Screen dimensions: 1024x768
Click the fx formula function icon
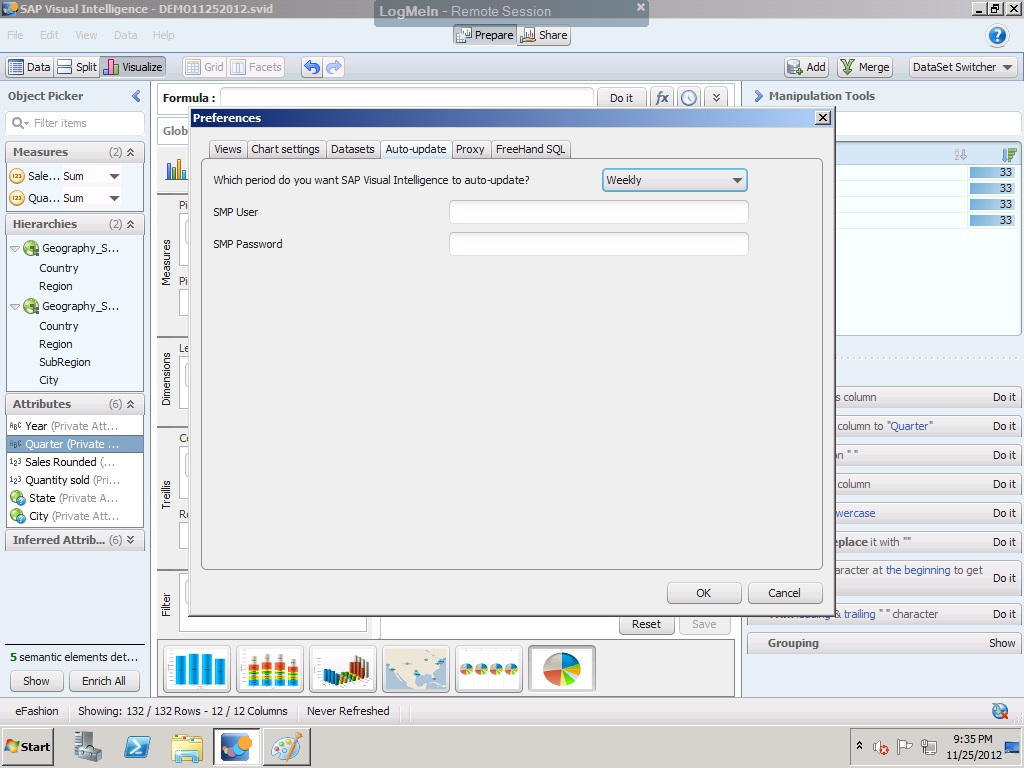[662, 98]
